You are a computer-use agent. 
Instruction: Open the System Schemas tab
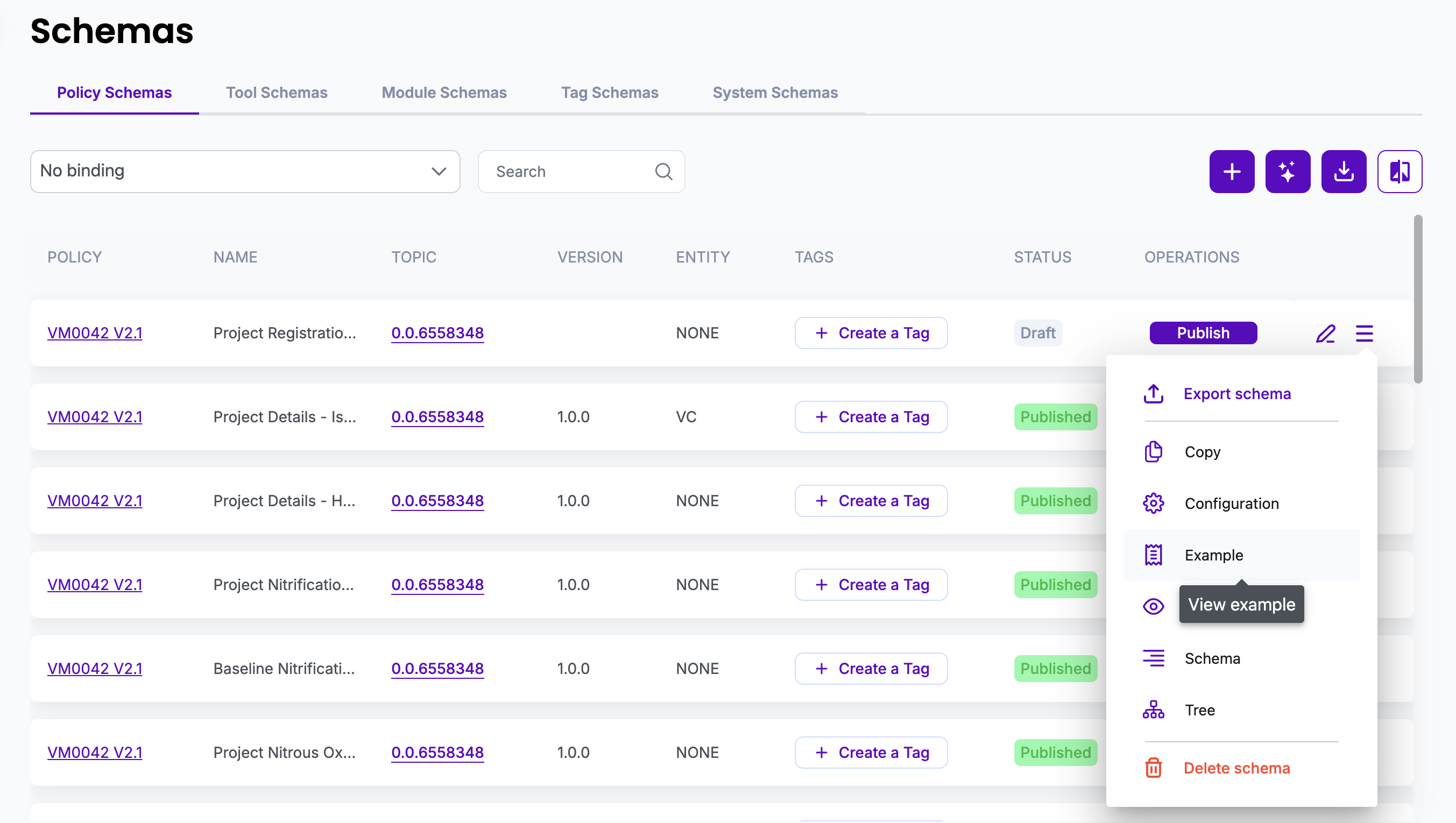point(774,93)
